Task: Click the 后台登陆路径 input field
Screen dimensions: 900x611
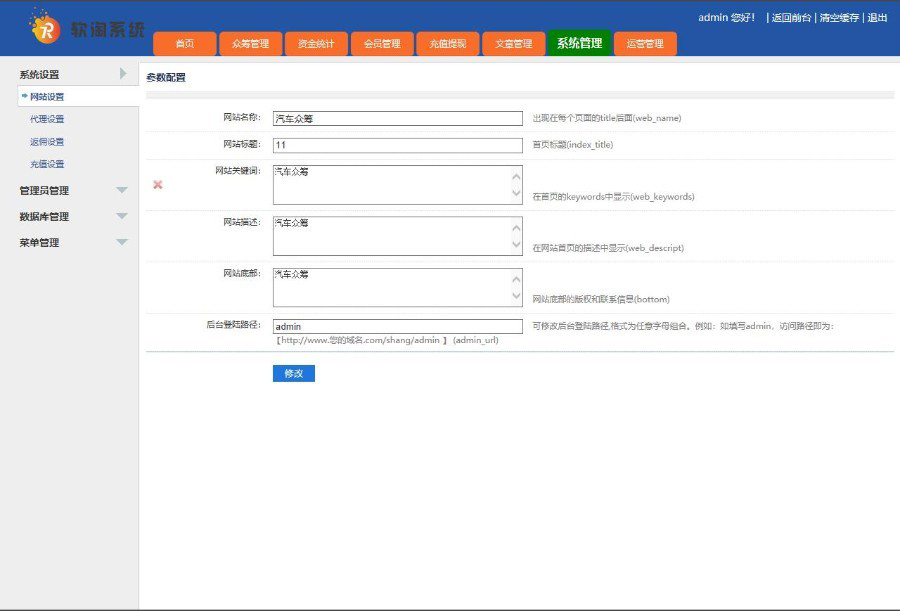Action: pos(397,326)
